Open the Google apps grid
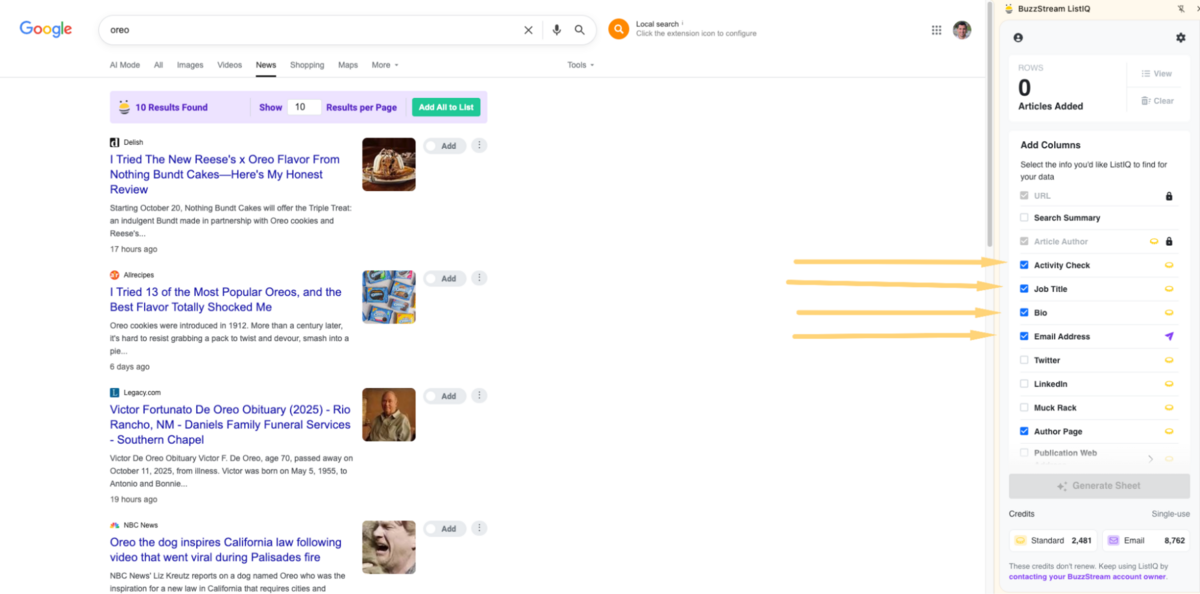1200x594 pixels. click(936, 30)
